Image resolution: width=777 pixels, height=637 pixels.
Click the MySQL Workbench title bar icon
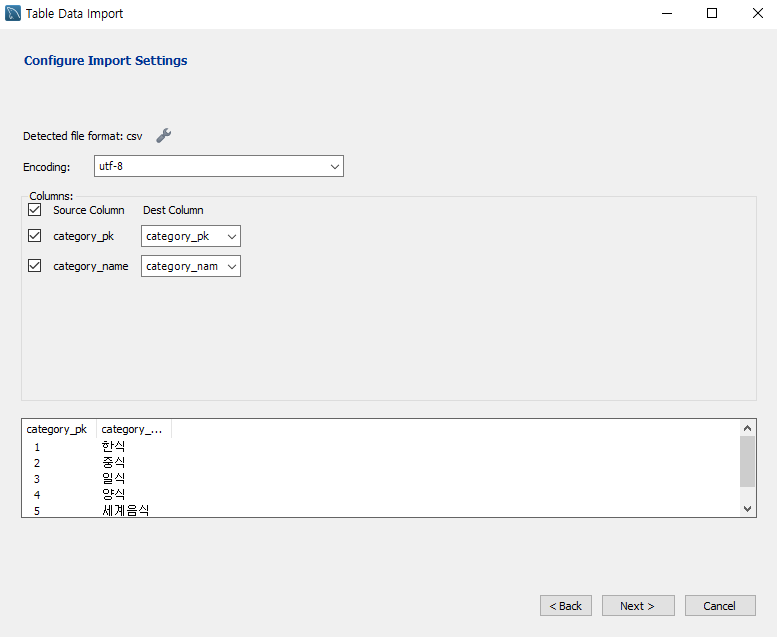point(13,13)
